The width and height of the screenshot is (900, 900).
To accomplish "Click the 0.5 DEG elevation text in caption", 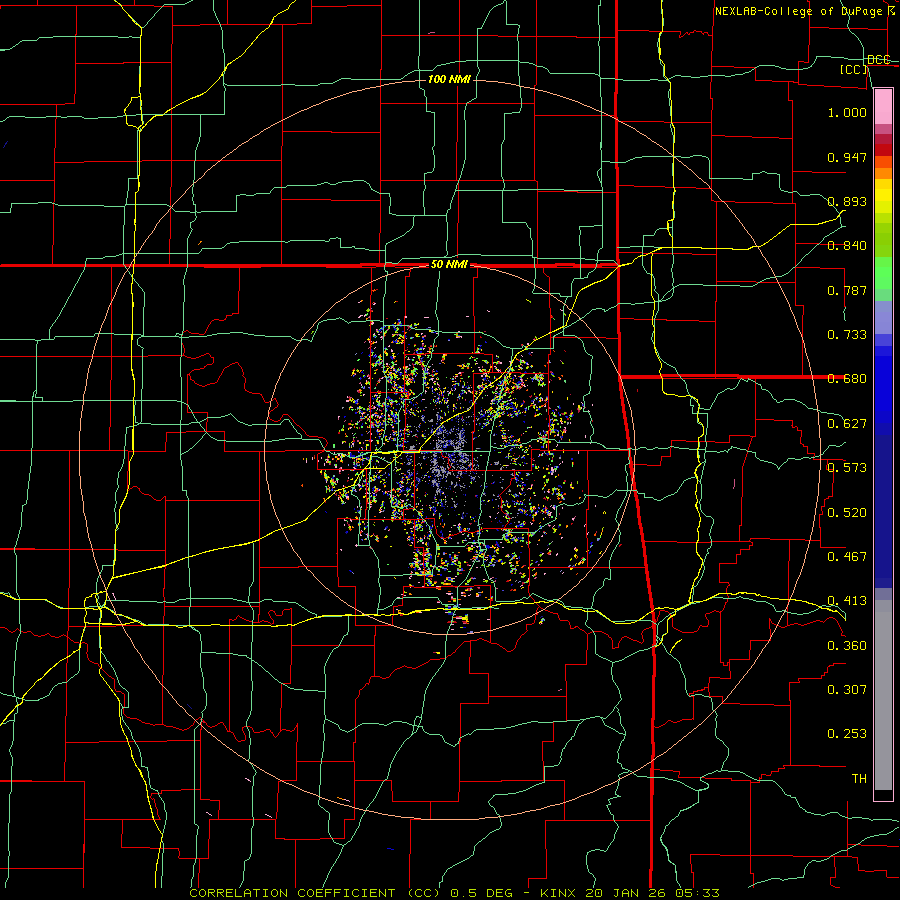I will point(480,893).
